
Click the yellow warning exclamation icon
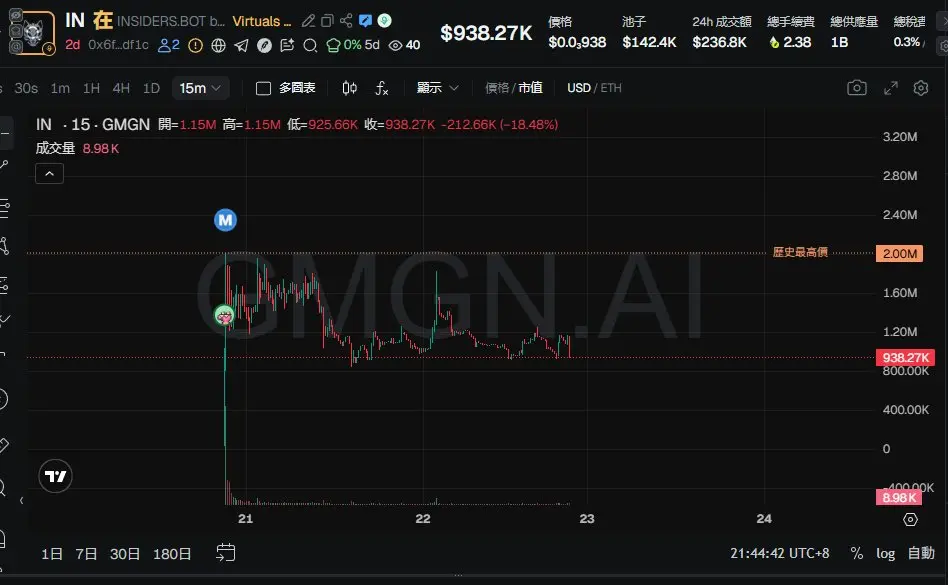pyautogui.click(x=195, y=45)
